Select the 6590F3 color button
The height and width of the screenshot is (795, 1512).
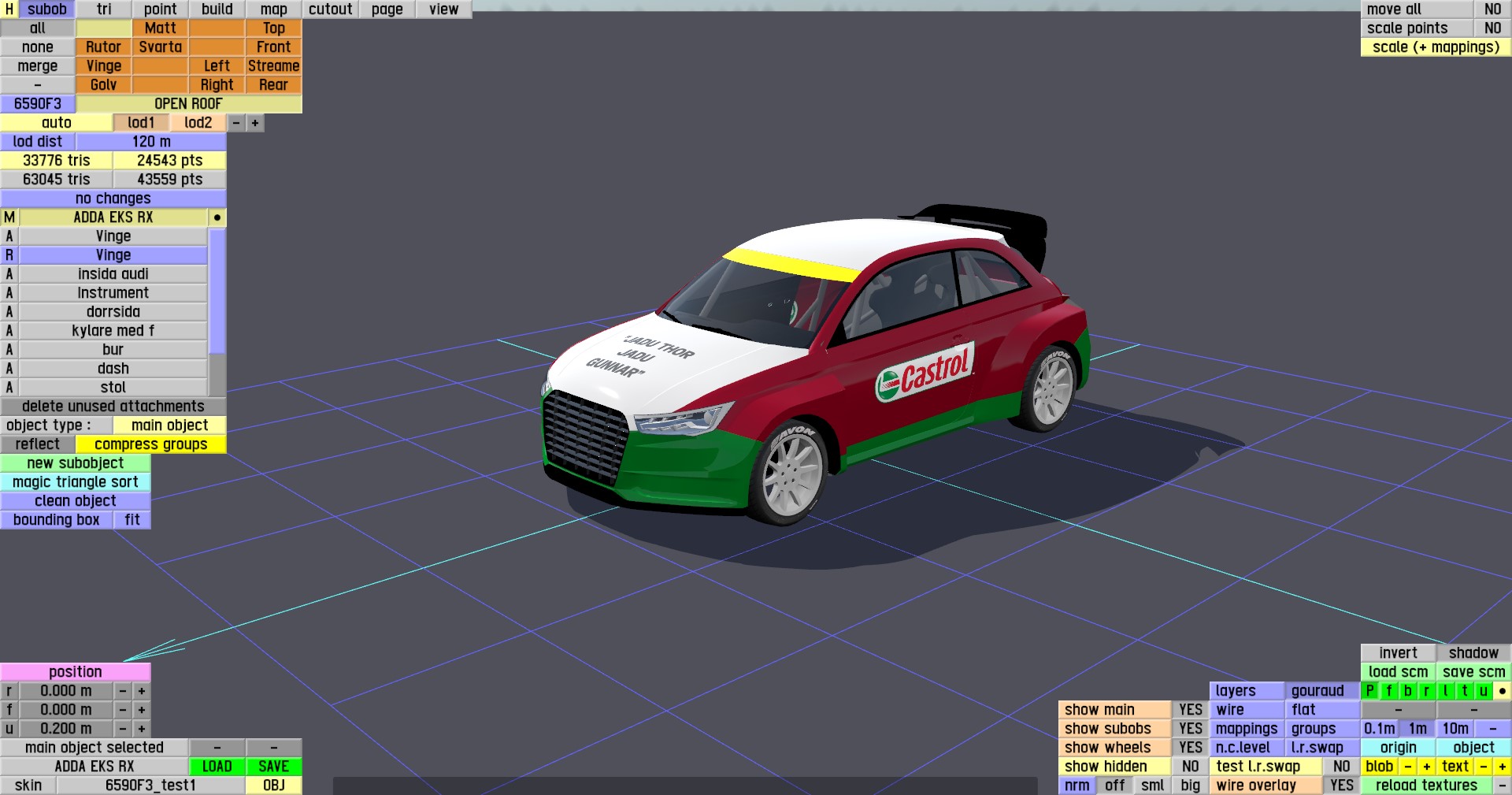[38, 104]
